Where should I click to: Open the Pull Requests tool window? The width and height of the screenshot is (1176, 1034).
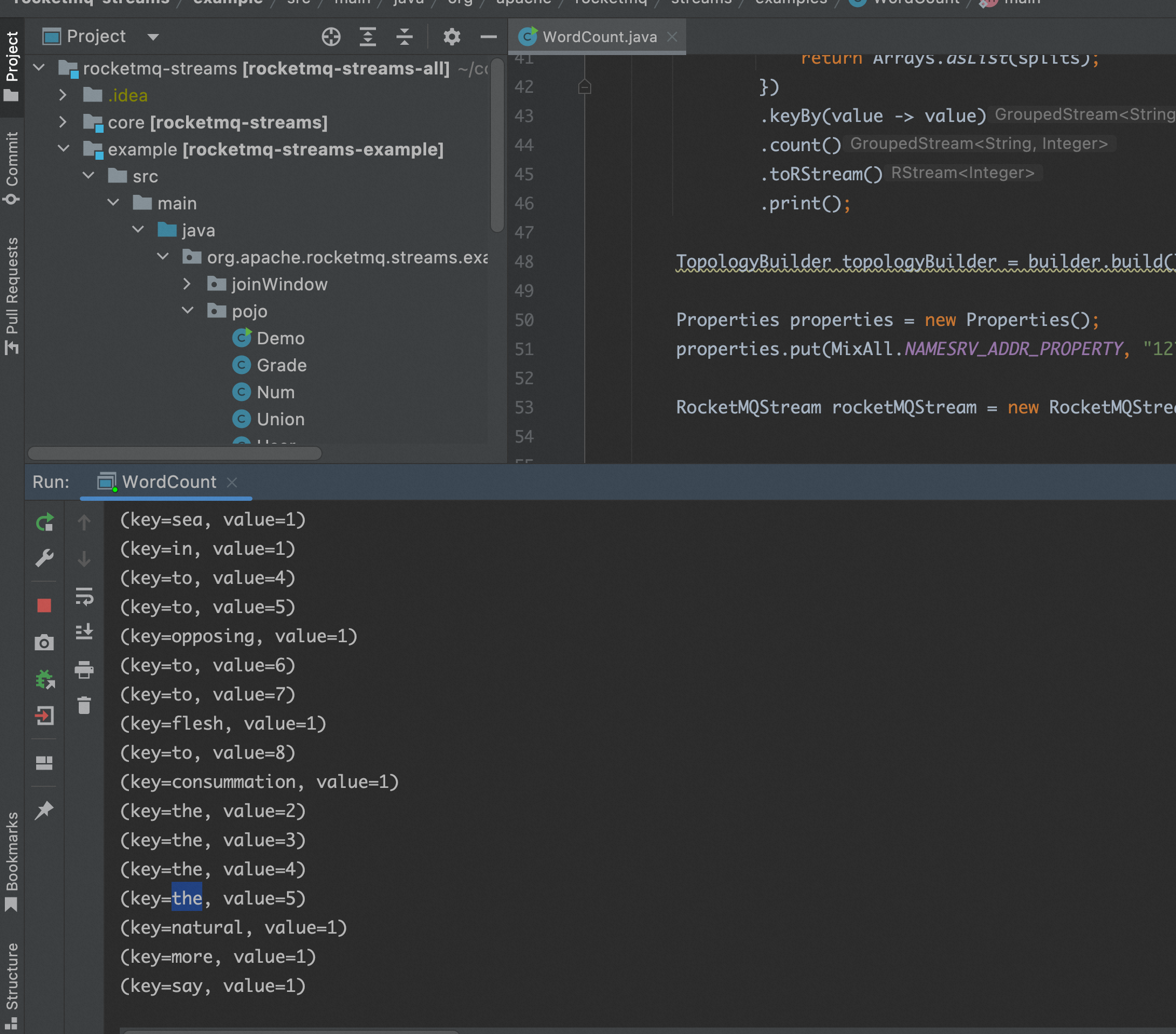[12, 294]
